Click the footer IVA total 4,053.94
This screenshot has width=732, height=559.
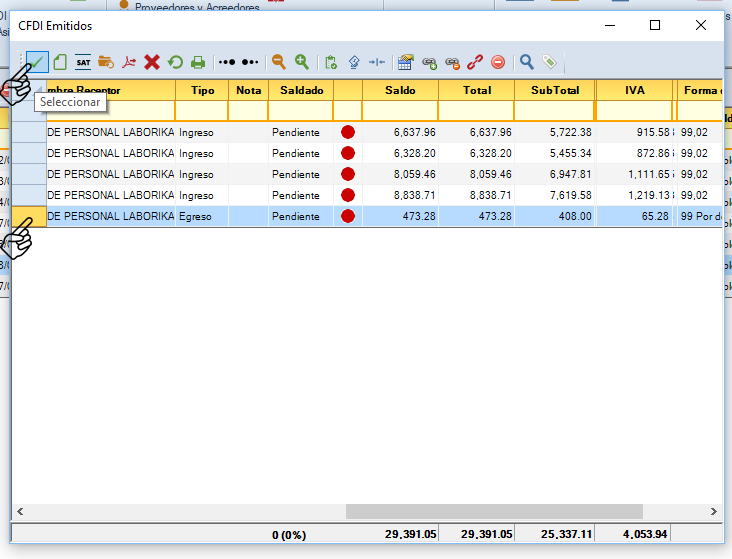(645, 534)
